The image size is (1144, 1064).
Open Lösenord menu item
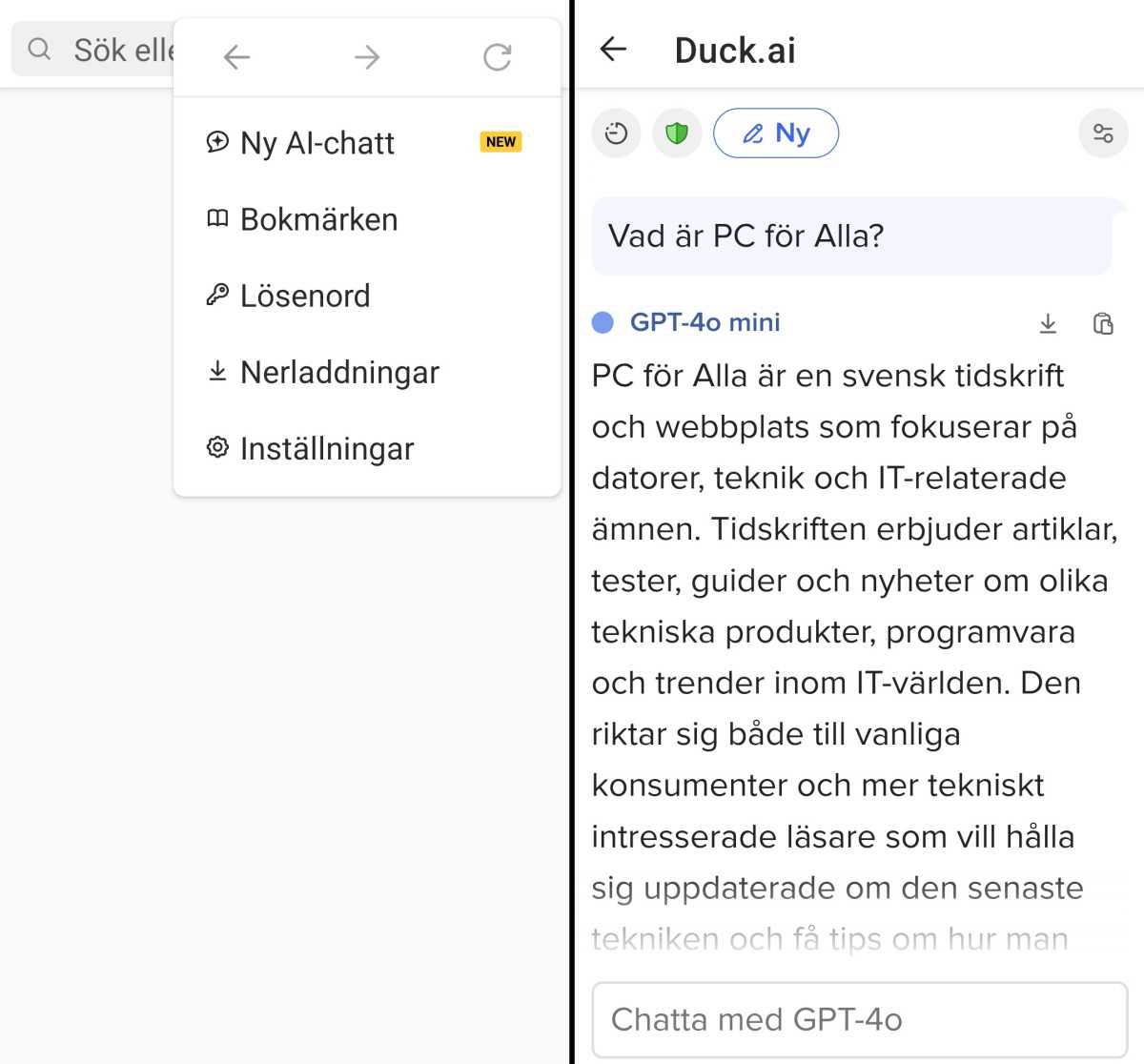(305, 296)
